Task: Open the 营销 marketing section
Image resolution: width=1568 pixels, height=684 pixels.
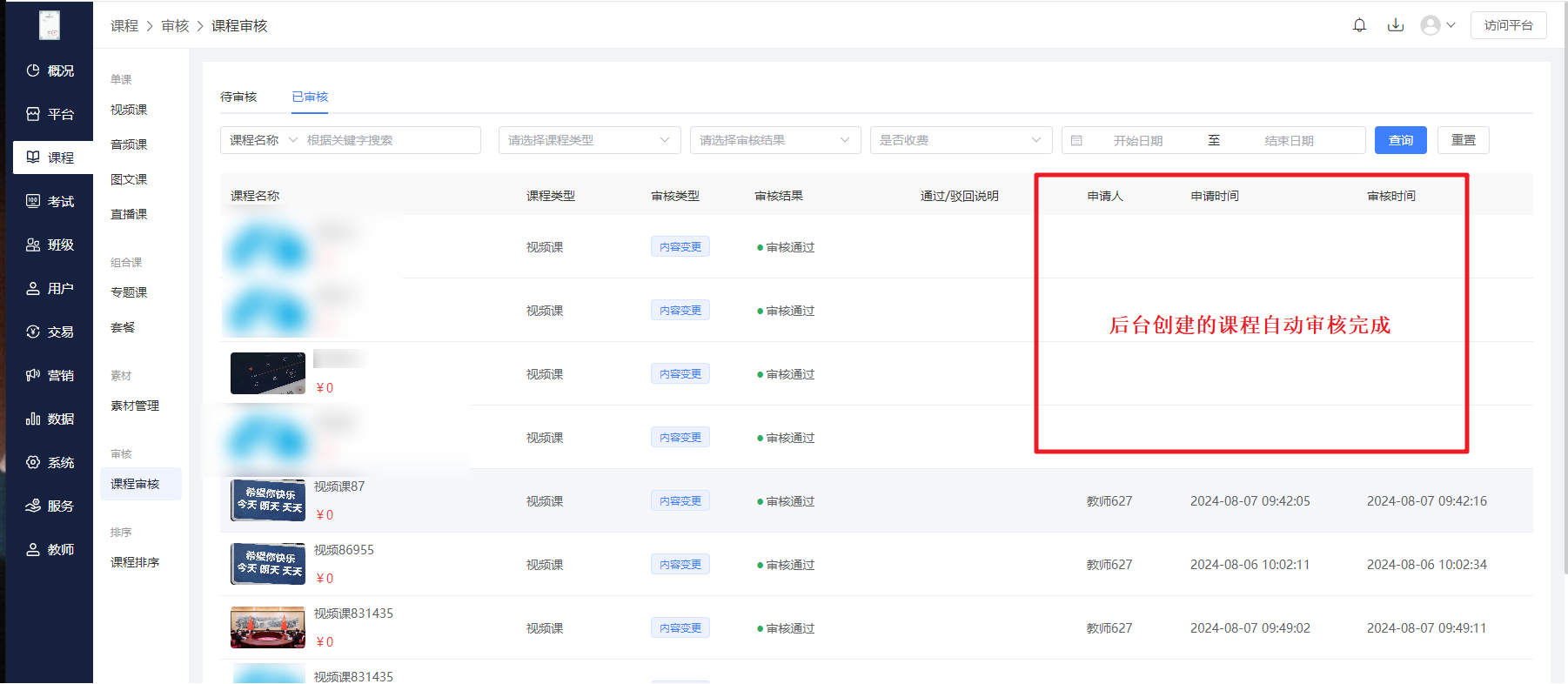Action: pos(50,375)
